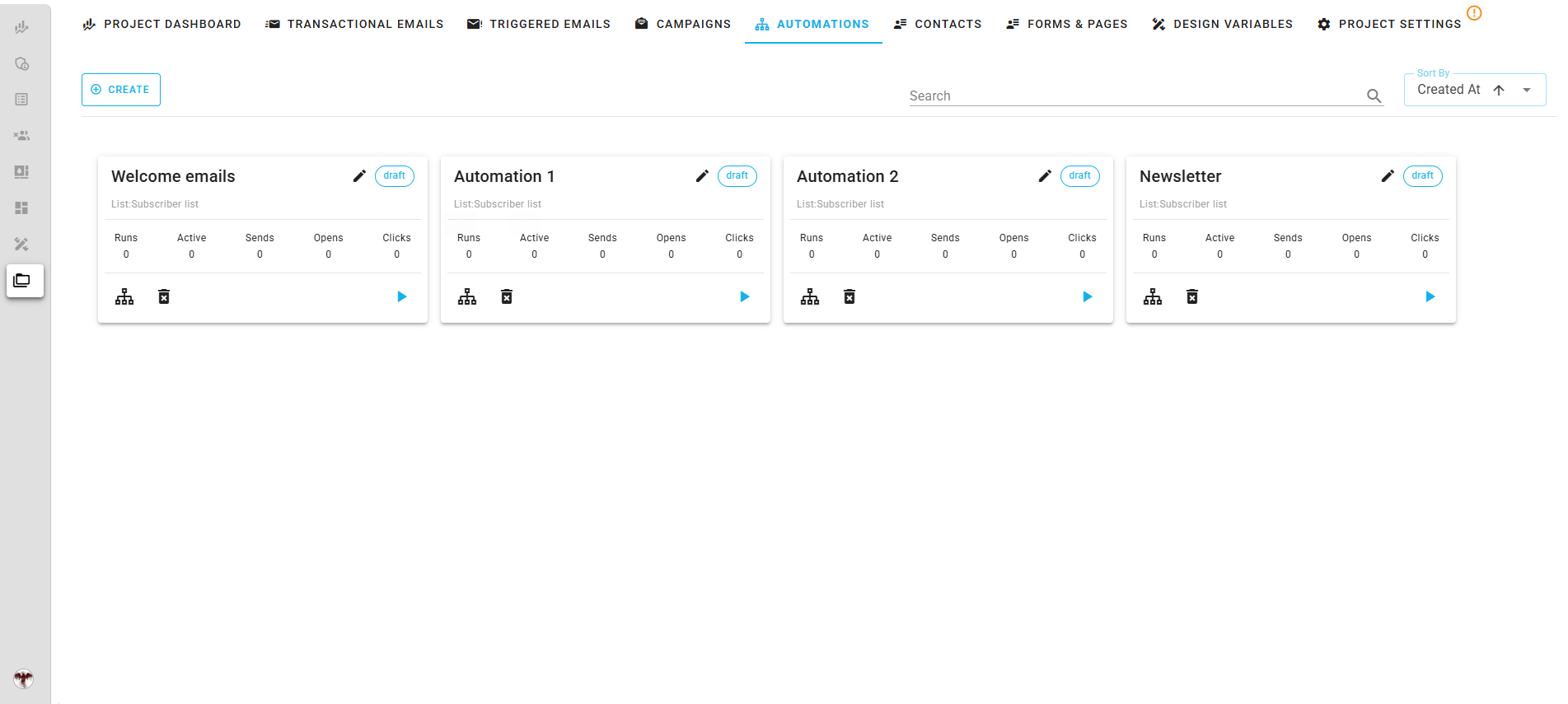The image size is (1568, 704).
Task: Click the Newsletter card title
Action: (1181, 176)
